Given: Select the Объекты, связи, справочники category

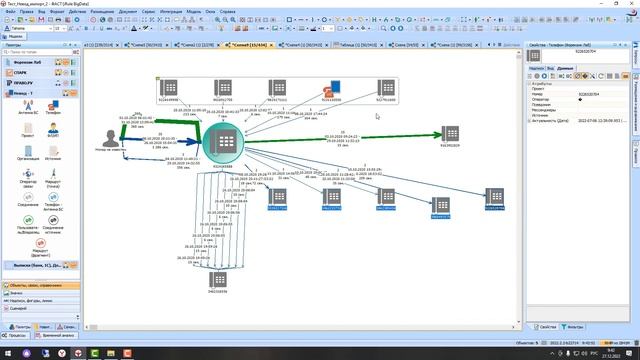Looking at the screenshot, I should click(x=41, y=285).
